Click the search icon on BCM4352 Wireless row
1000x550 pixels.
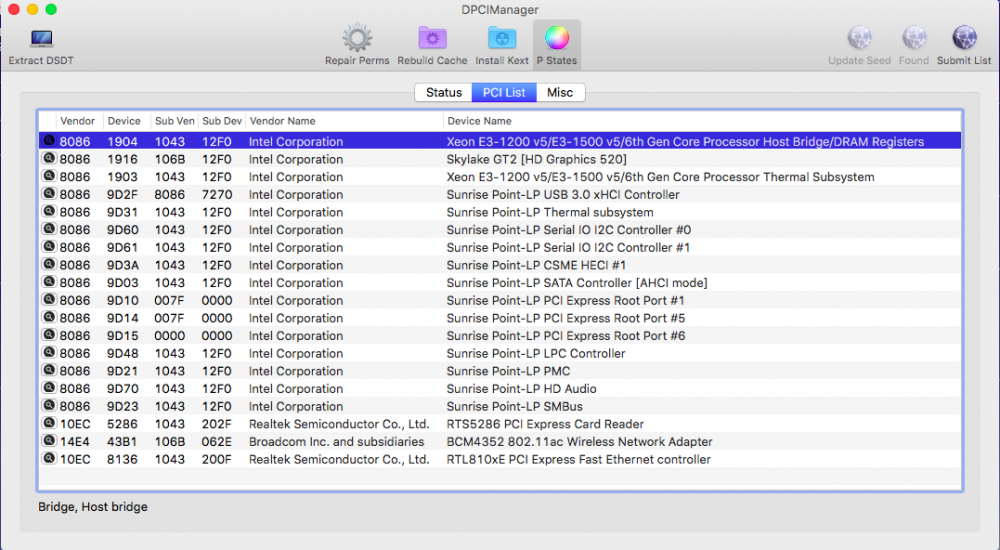coord(49,440)
